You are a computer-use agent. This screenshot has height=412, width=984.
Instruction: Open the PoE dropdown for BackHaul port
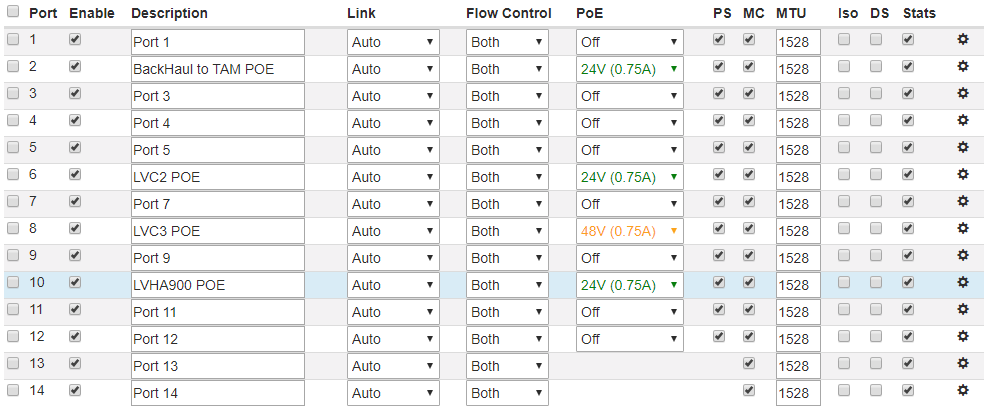[629, 69]
